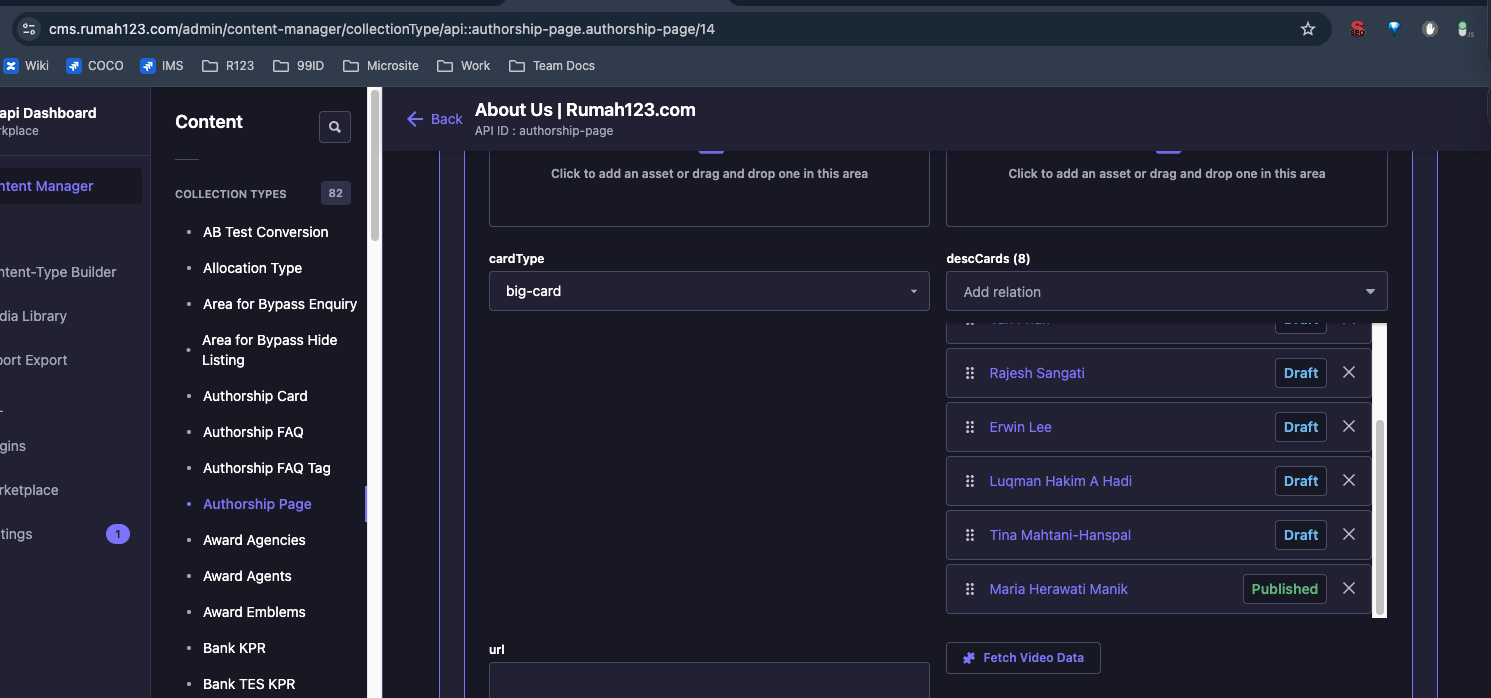Screen dimensions: 1491x698
Task: Click the browser address bar URL
Action: pyautogui.click(x=382, y=29)
